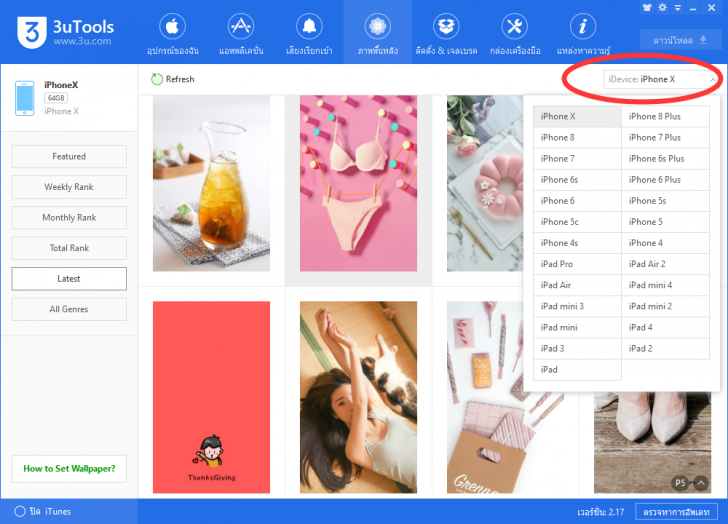Image resolution: width=728 pixels, height=524 pixels.
Task: Open the Total Rank category
Action: (69, 248)
